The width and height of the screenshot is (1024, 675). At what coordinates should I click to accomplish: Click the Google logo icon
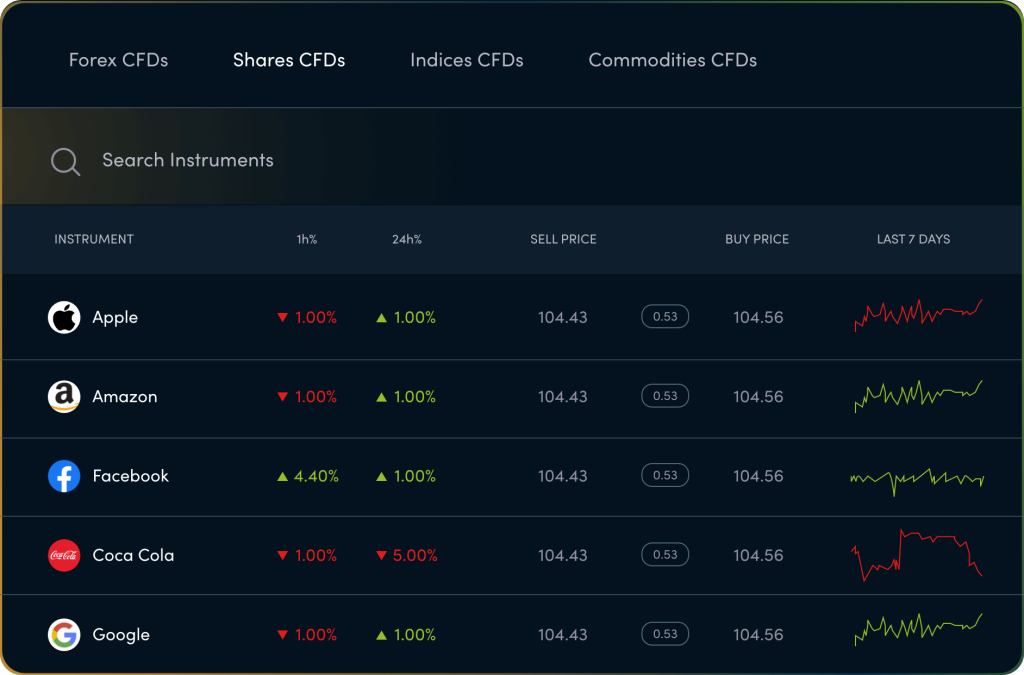pos(64,635)
